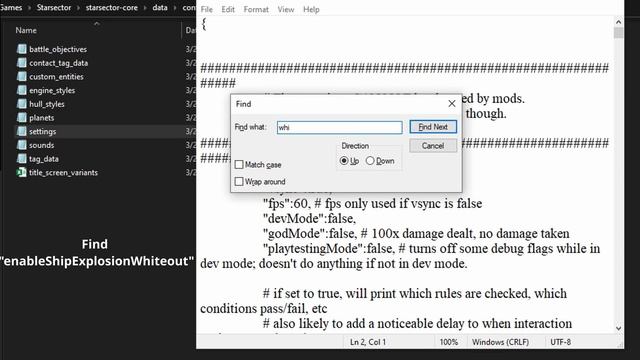Click the contact_tag_data file icon
640x360 pixels.
22,63
